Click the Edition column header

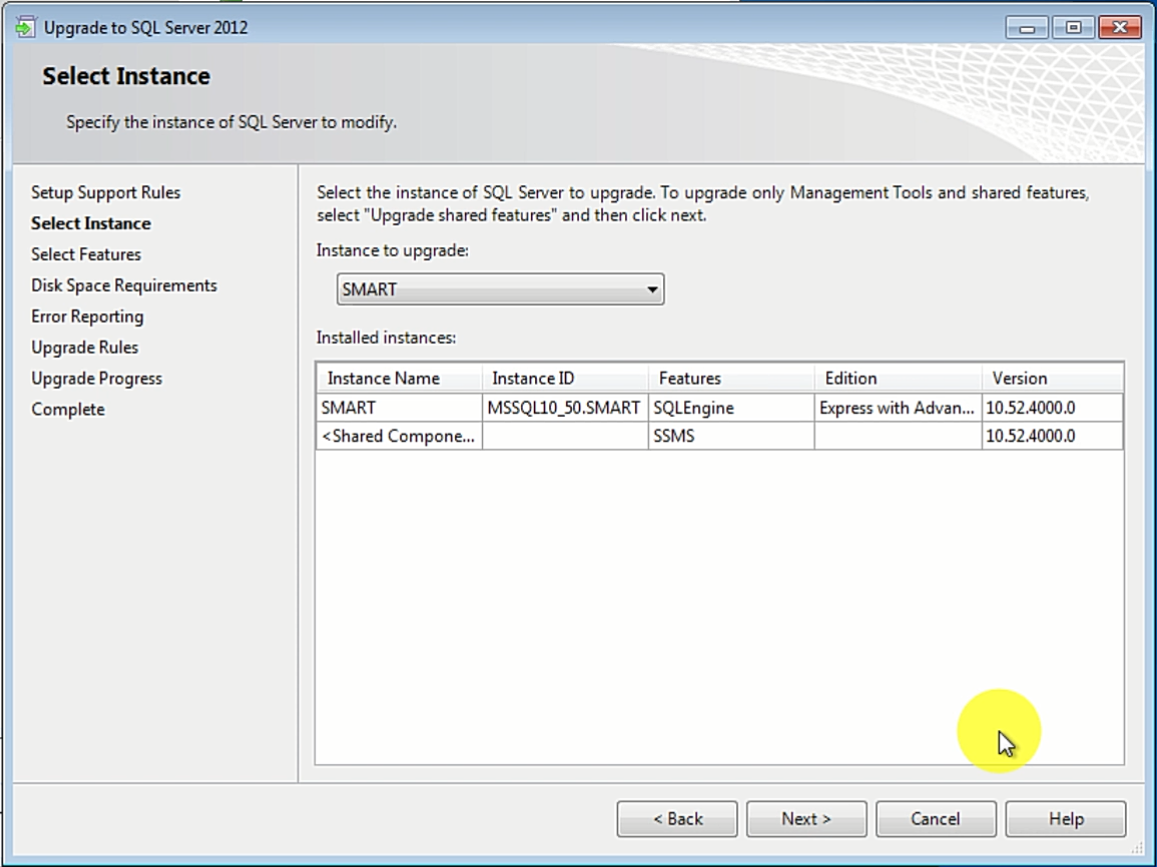pyautogui.click(x=898, y=379)
